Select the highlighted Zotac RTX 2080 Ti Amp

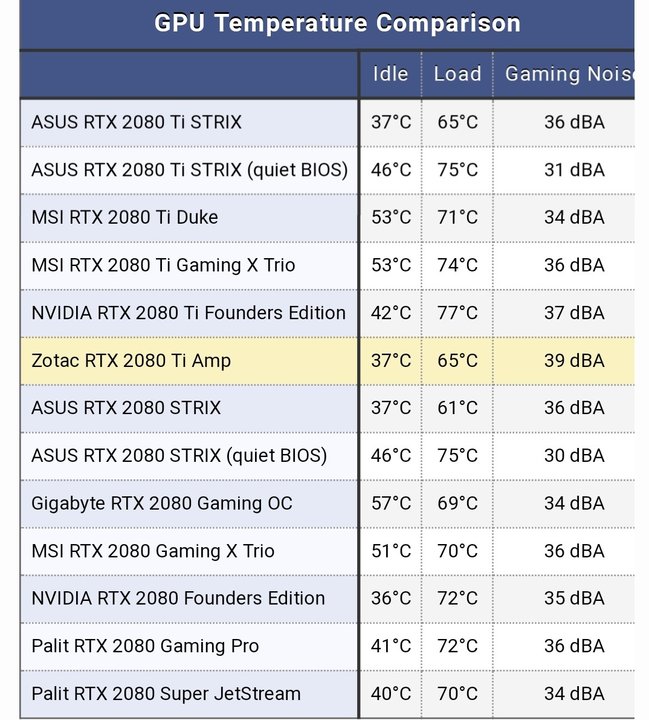[x=130, y=360]
